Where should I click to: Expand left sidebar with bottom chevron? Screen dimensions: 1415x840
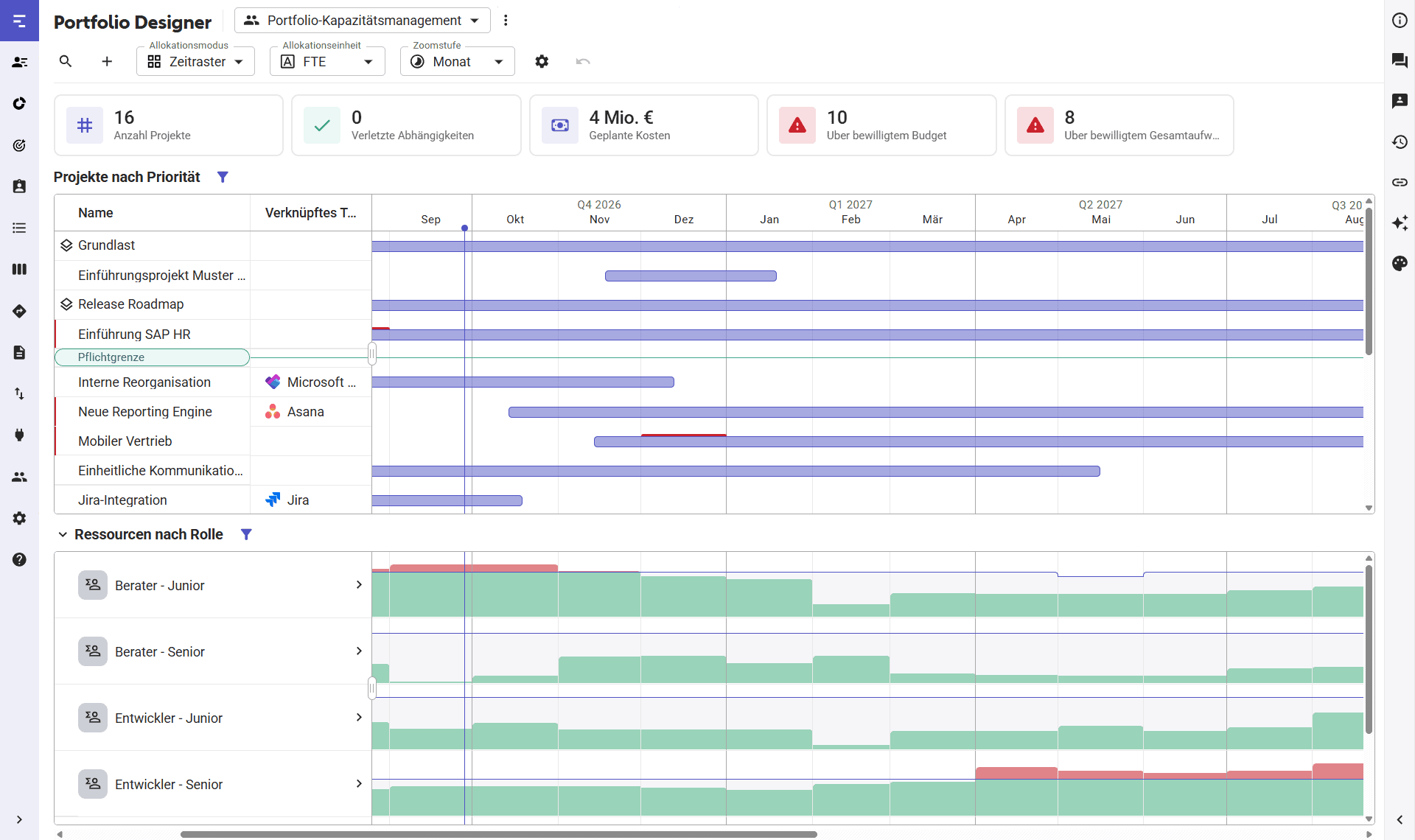(x=19, y=819)
